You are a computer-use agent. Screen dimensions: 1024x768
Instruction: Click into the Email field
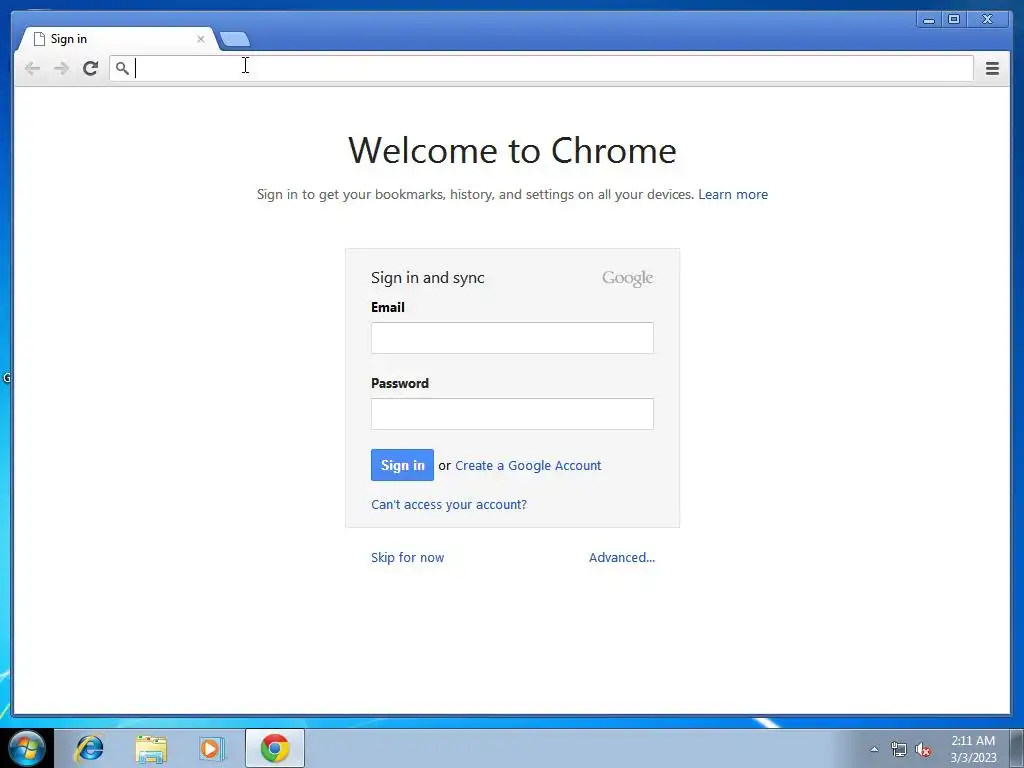[512, 338]
